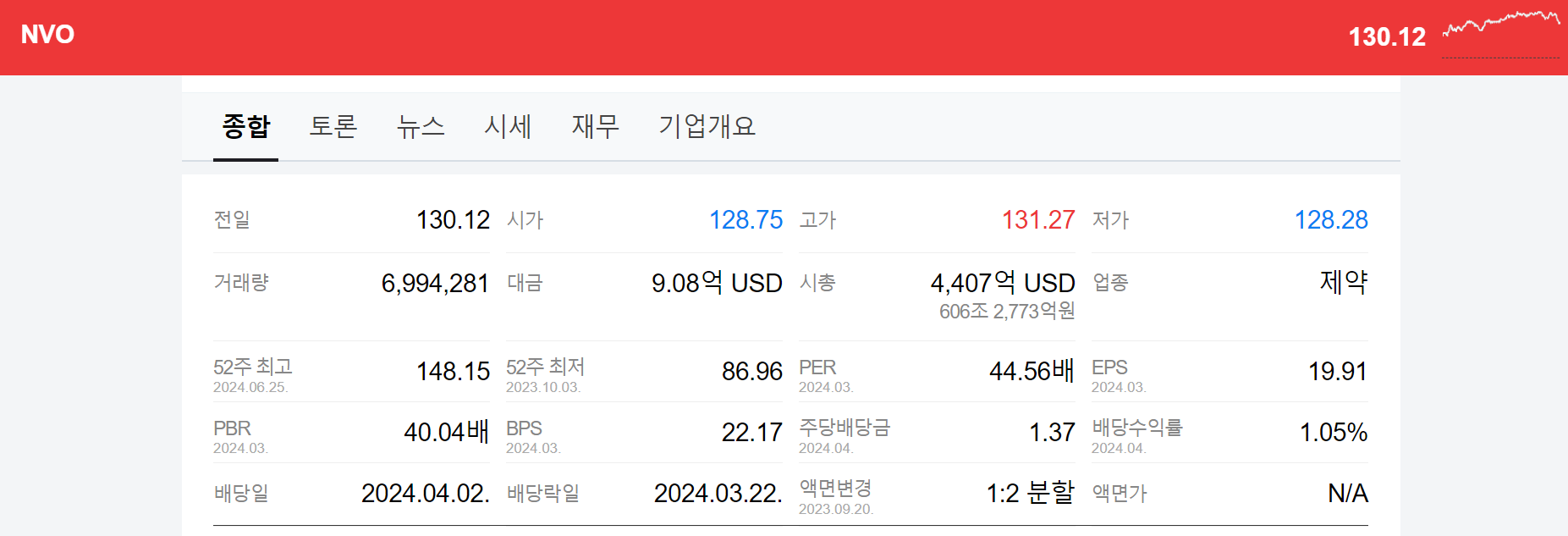This screenshot has height=536, width=1568.
Task: Click the 130.12 price in red header
Action: (1387, 36)
